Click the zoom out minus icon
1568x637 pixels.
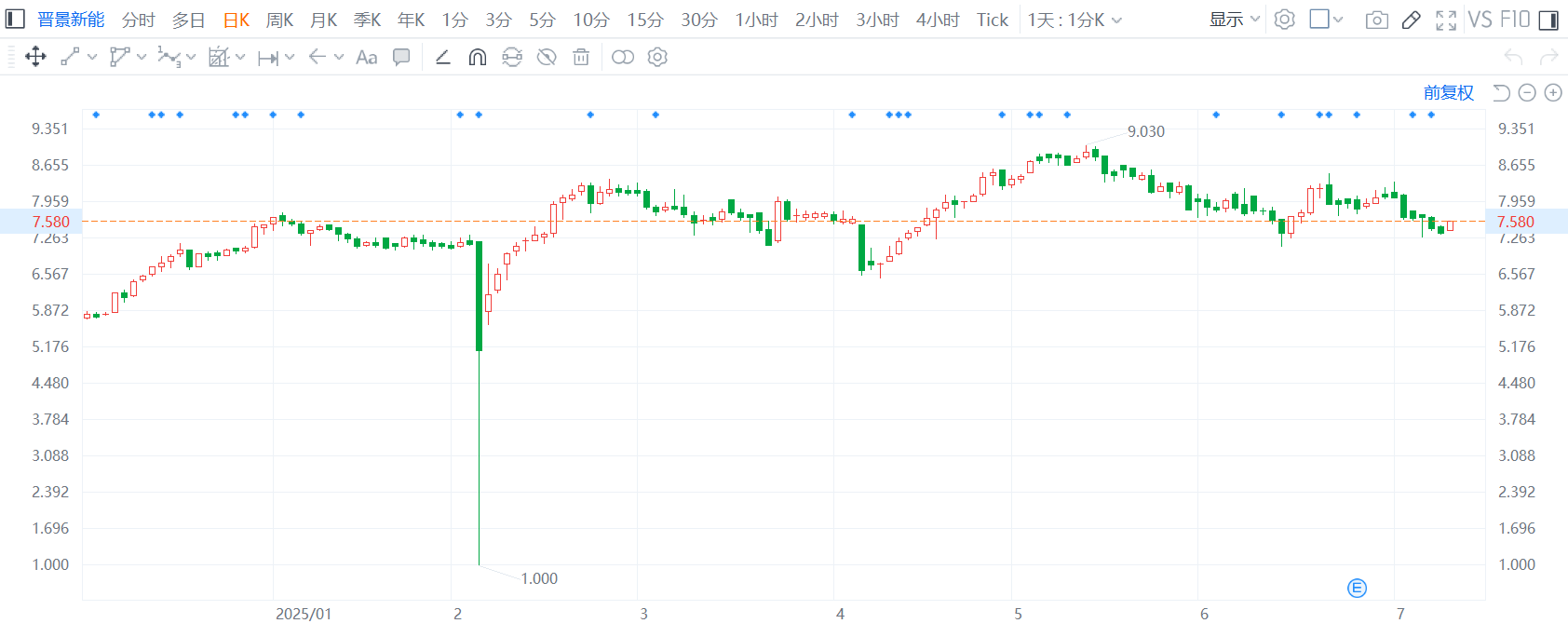click(x=1527, y=92)
